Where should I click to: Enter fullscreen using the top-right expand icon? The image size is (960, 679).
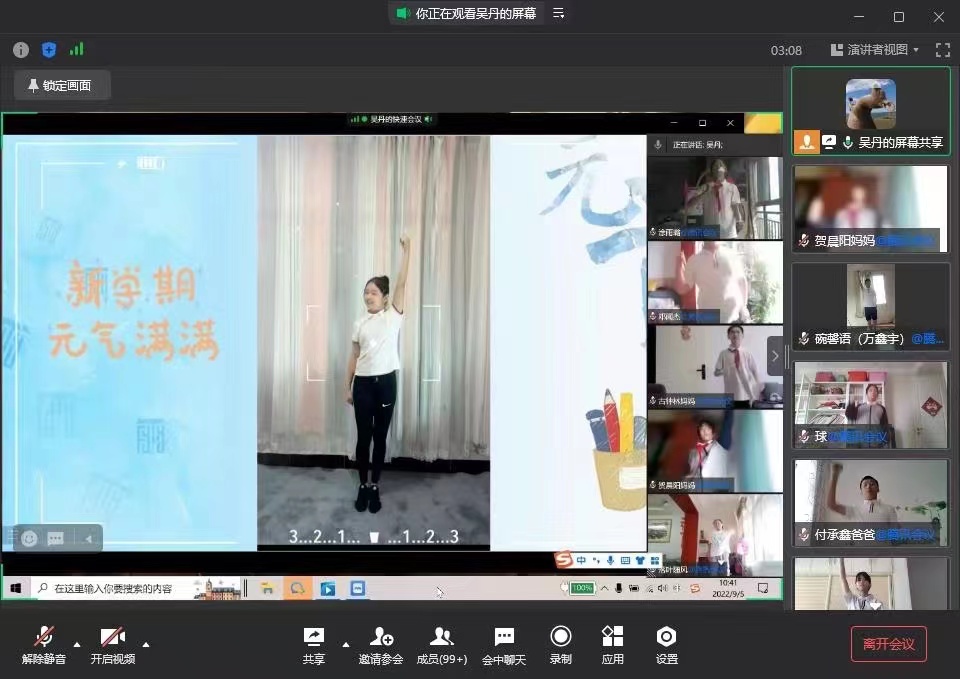point(942,50)
